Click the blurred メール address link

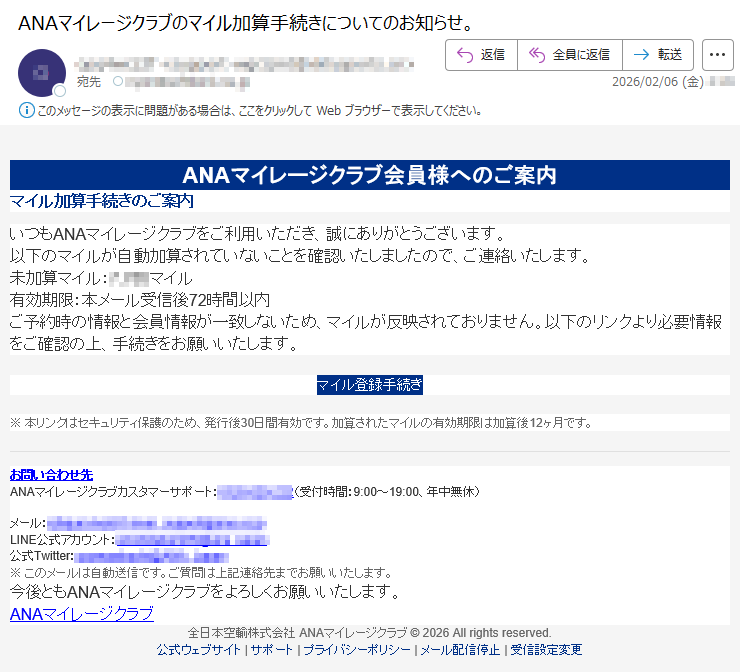point(156,523)
